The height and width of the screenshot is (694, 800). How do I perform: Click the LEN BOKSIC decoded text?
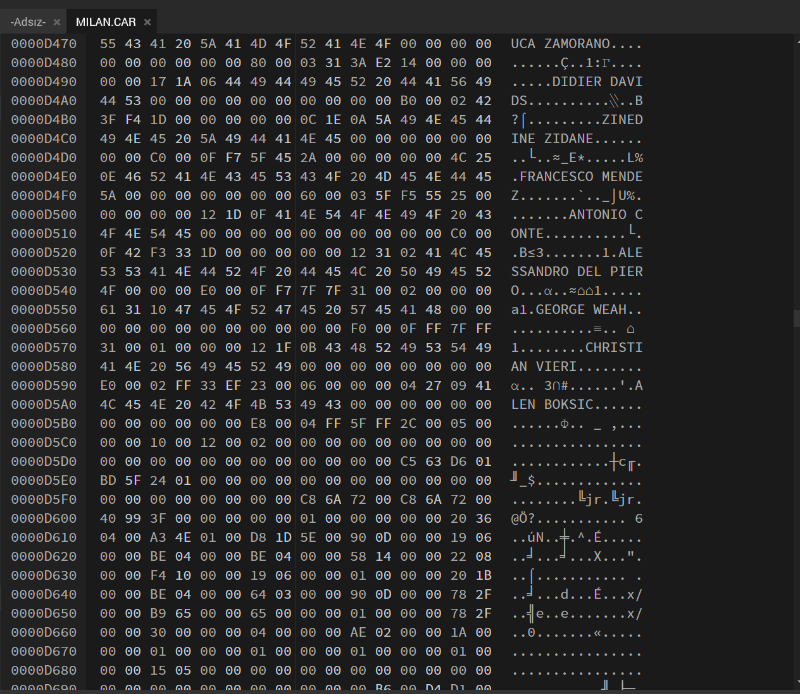559,403
